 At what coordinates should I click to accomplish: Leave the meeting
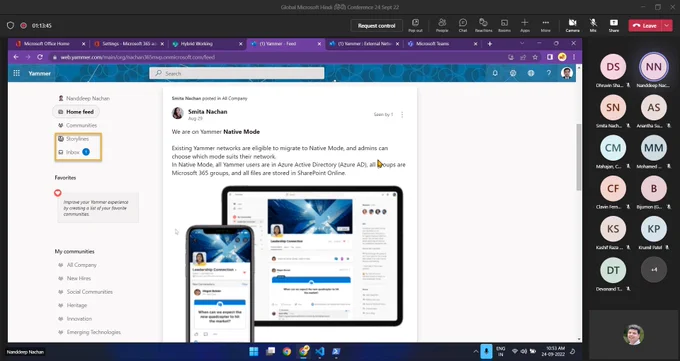(x=645, y=26)
